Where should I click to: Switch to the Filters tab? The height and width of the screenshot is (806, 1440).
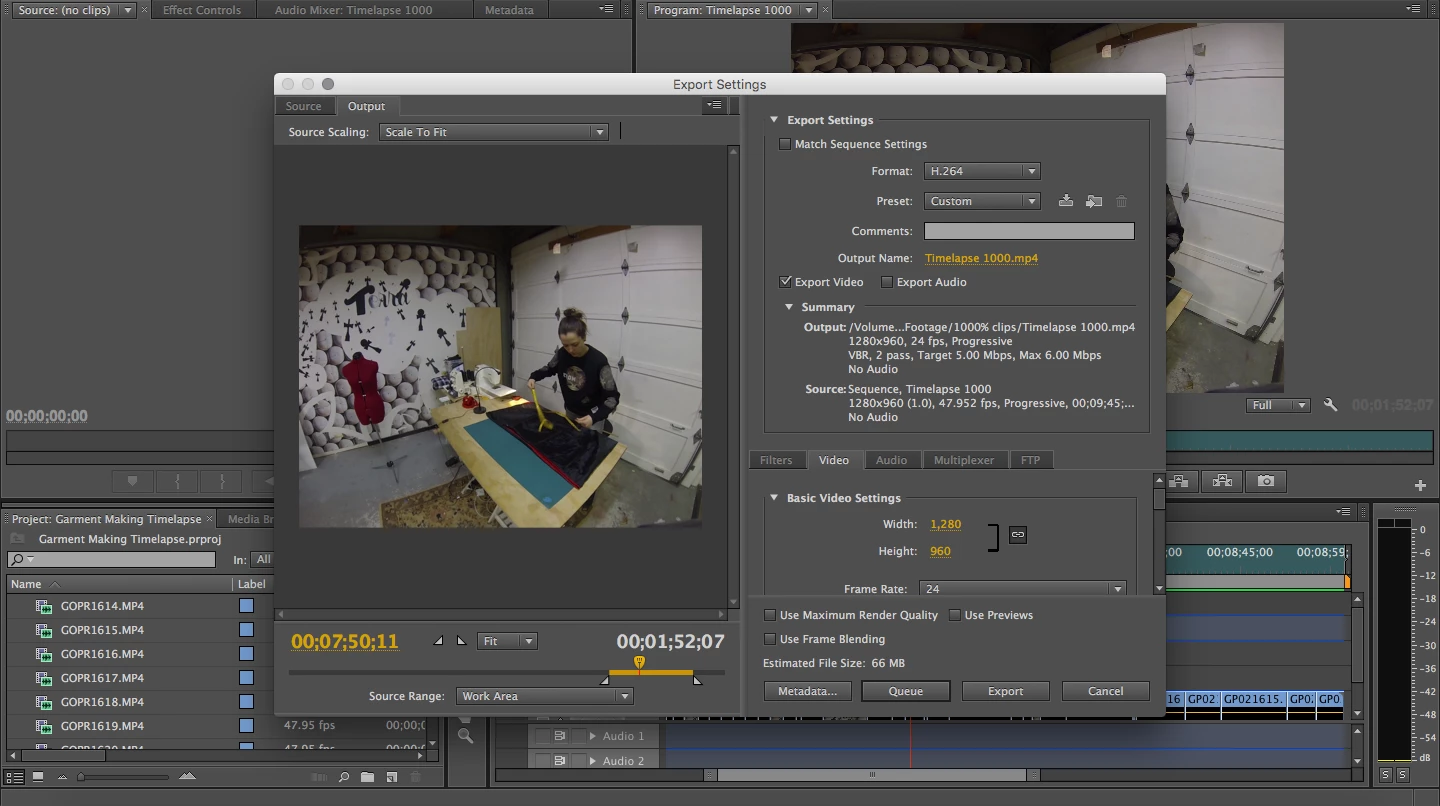coord(776,460)
